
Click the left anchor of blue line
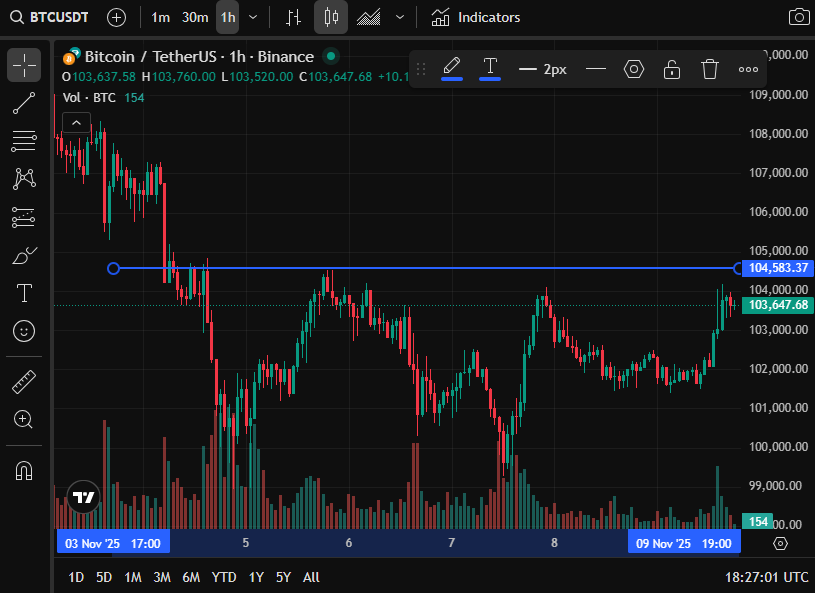[x=113, y=268]
